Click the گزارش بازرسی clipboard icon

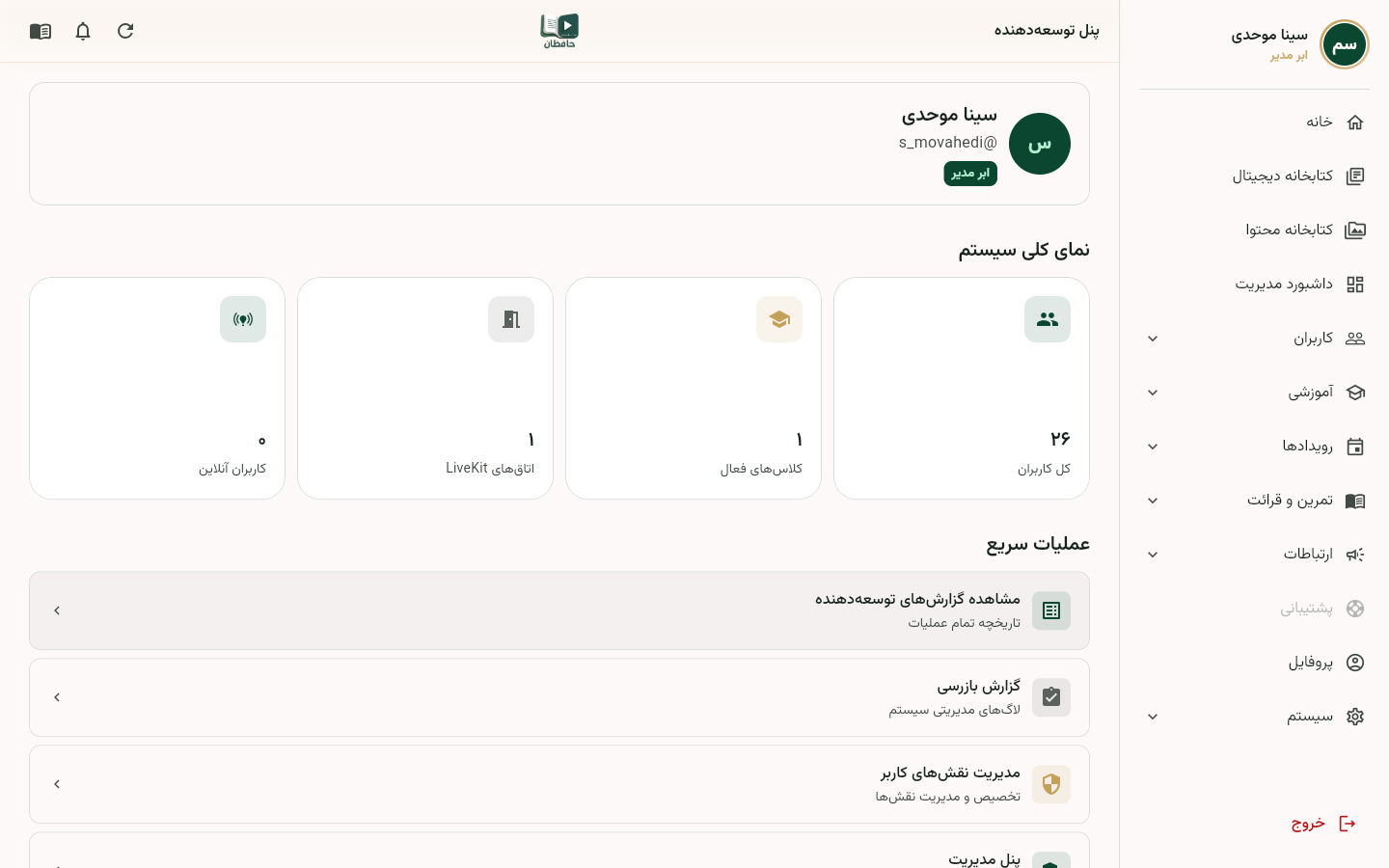pos(1051,697)
